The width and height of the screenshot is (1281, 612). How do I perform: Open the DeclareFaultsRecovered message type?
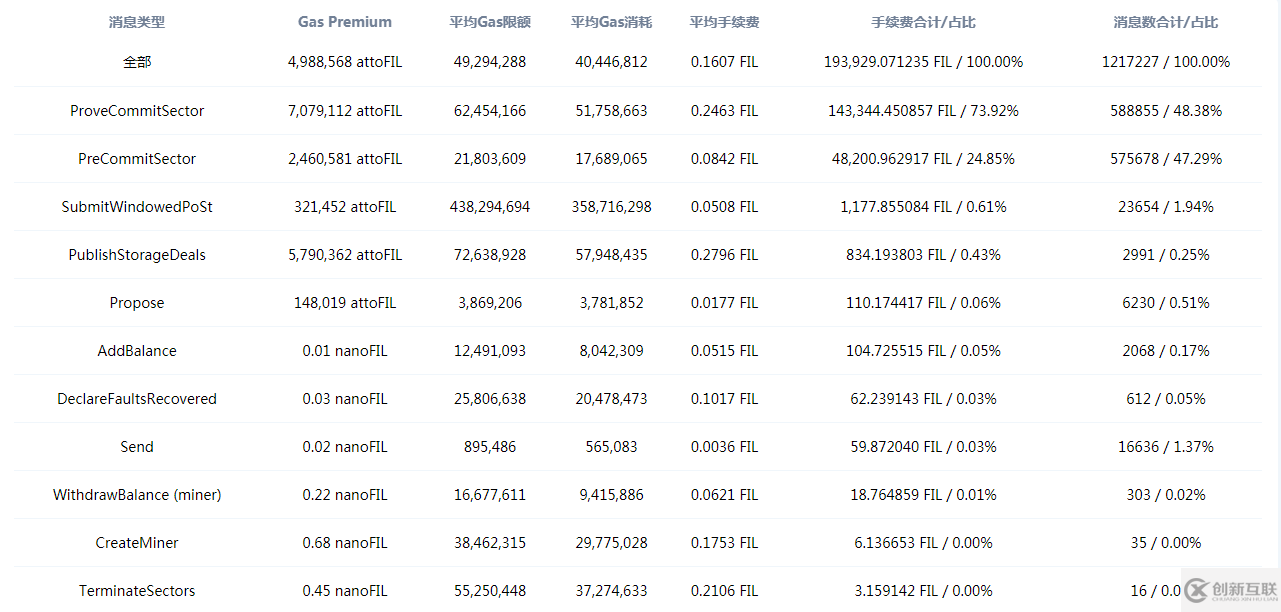137,399
